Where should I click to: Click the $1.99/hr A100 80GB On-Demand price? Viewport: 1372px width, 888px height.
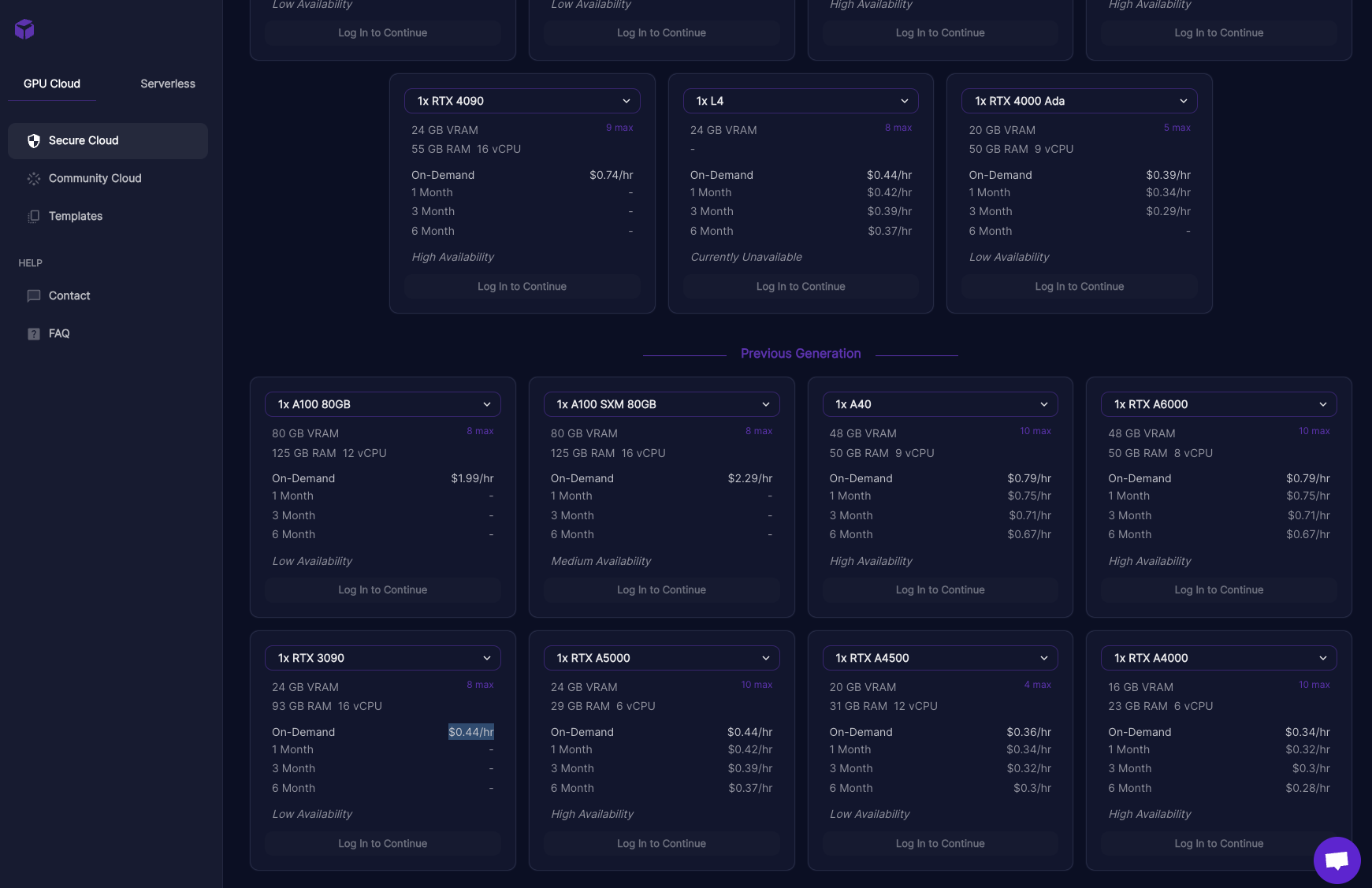click(x=472, y=478)
